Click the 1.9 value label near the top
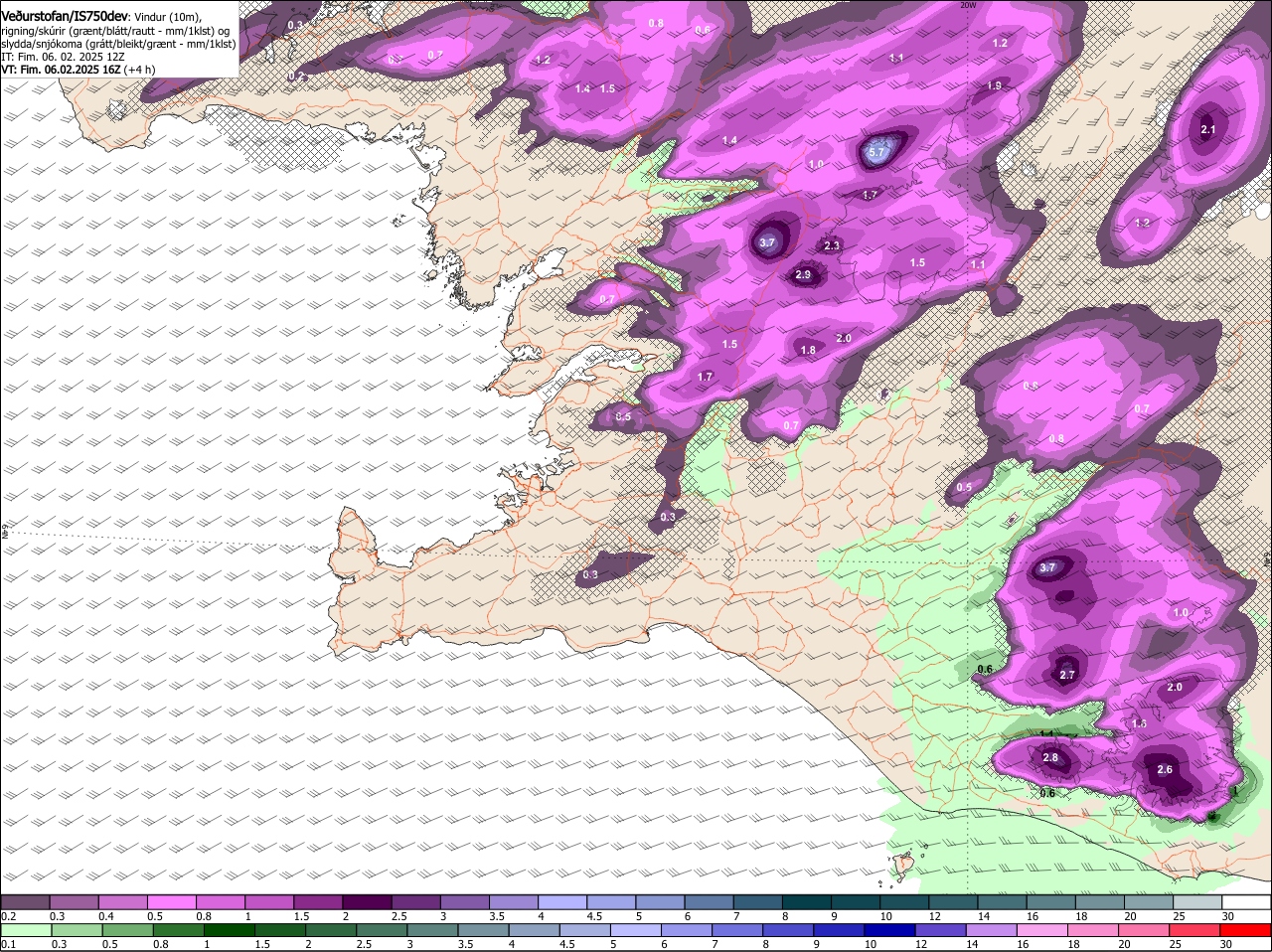 [995, 86]
